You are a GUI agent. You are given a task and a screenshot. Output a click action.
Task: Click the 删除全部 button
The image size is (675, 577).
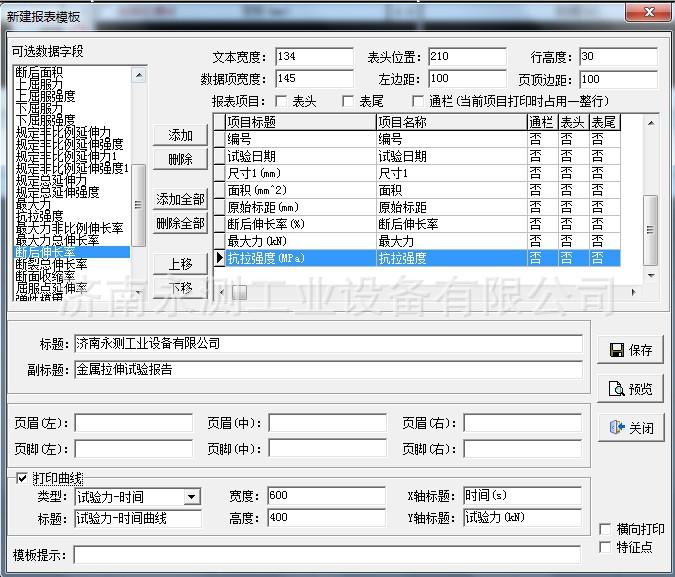pos(180,223)
